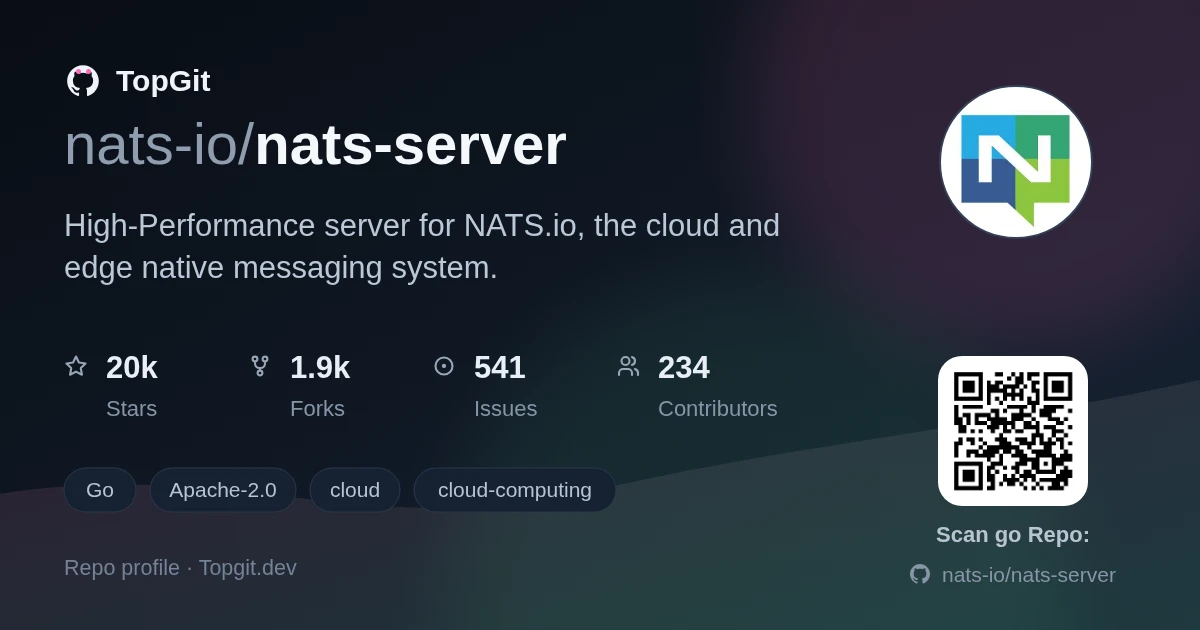Screen dimensions: 1200x630
Task: Click the 20k star count
Action: tap(132, 368)
